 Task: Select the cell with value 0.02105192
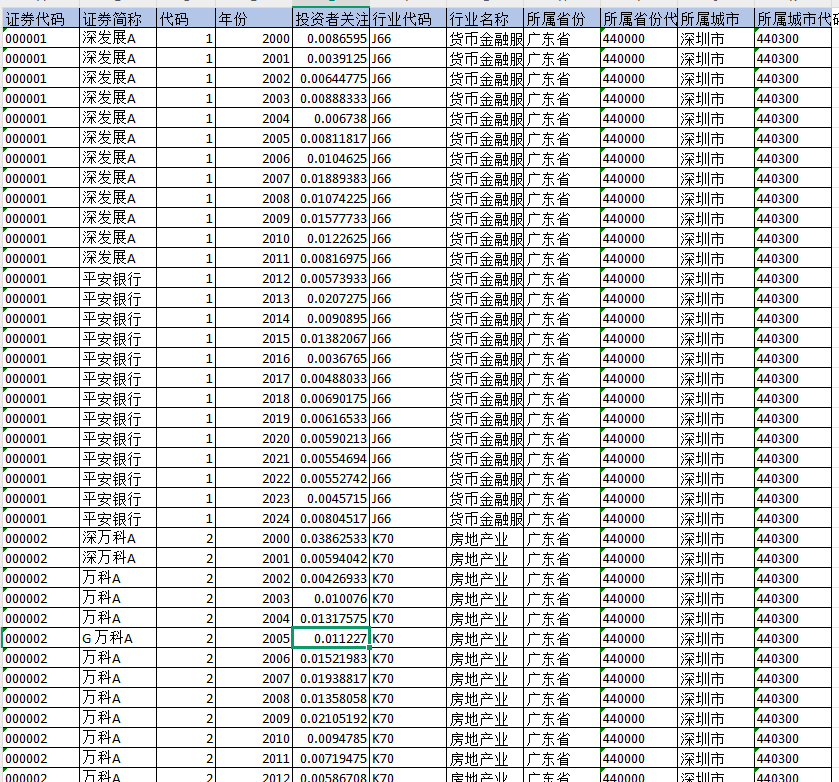point(331,718)
